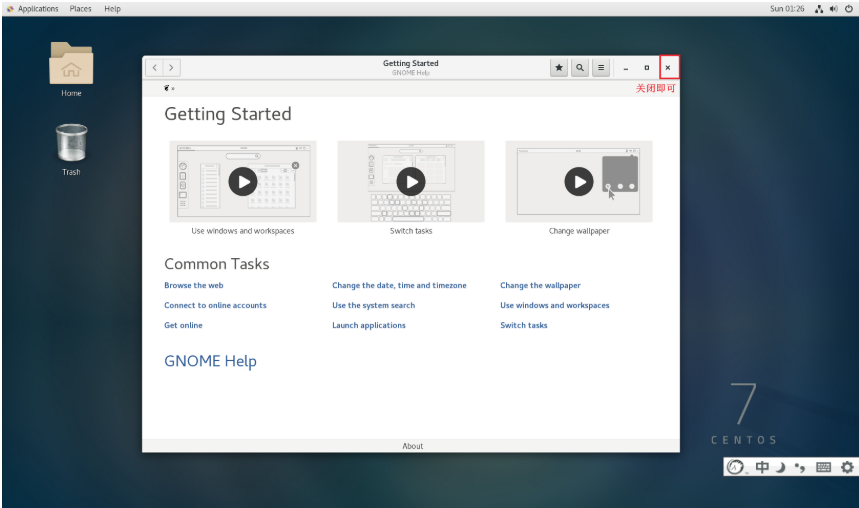Click the power icon in top bar

(x=849, y=9)
